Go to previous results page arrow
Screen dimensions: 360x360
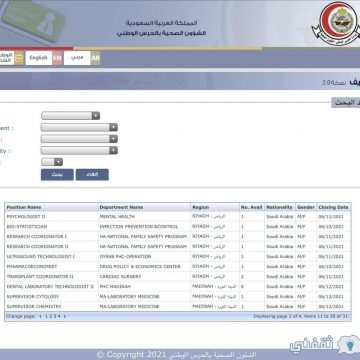(41, 316)
